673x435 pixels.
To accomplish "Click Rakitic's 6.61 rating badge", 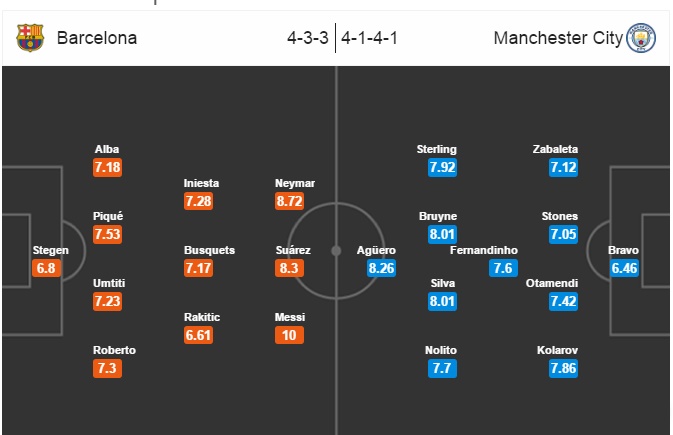I will [x=198, y=335].
